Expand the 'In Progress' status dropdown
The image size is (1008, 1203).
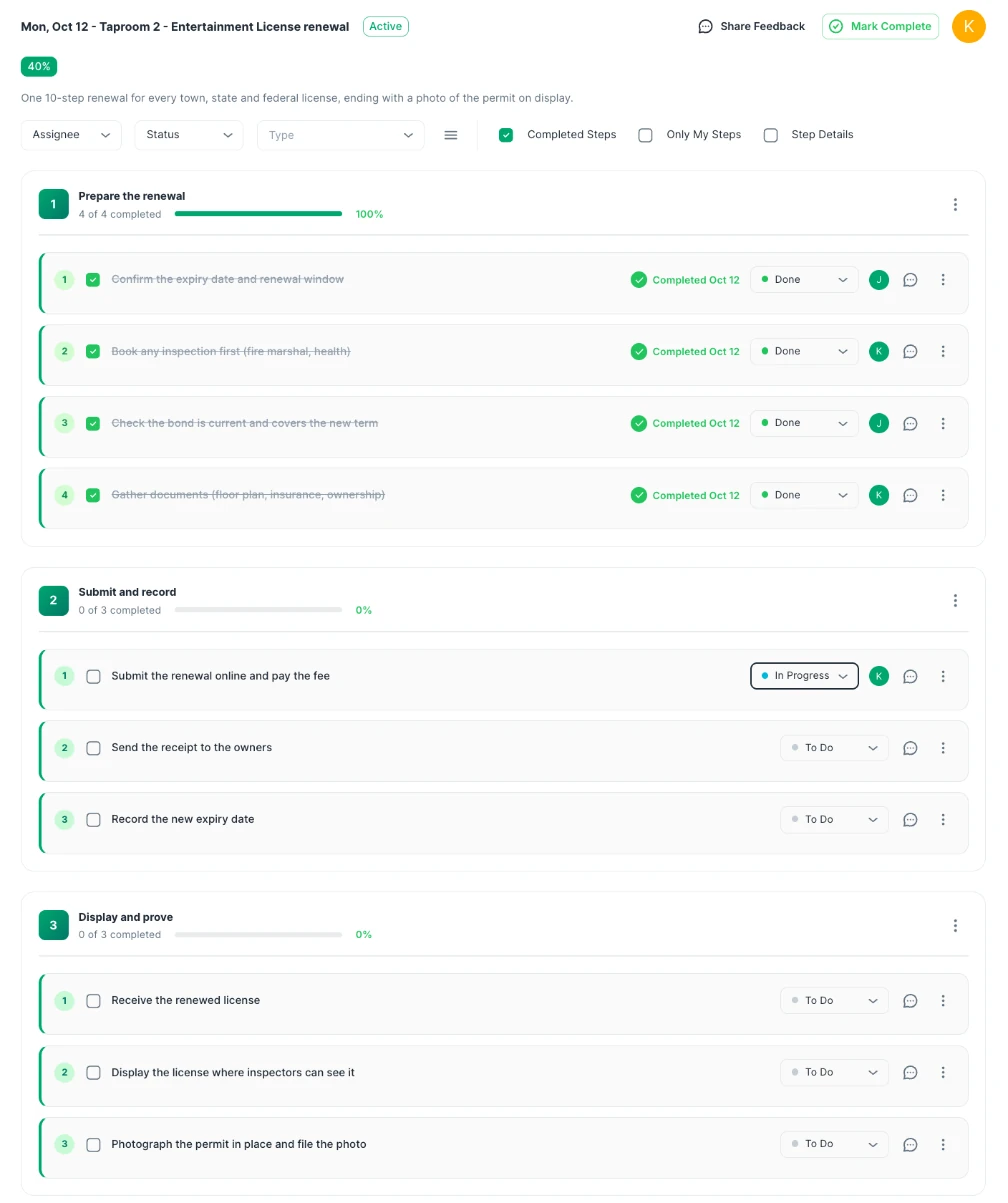pyautogui.click(x=804, y=676)
